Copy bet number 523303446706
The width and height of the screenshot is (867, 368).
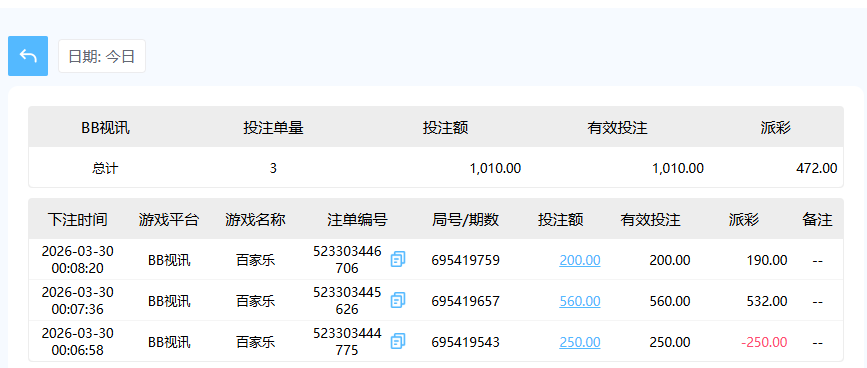(x=398, y=259)
